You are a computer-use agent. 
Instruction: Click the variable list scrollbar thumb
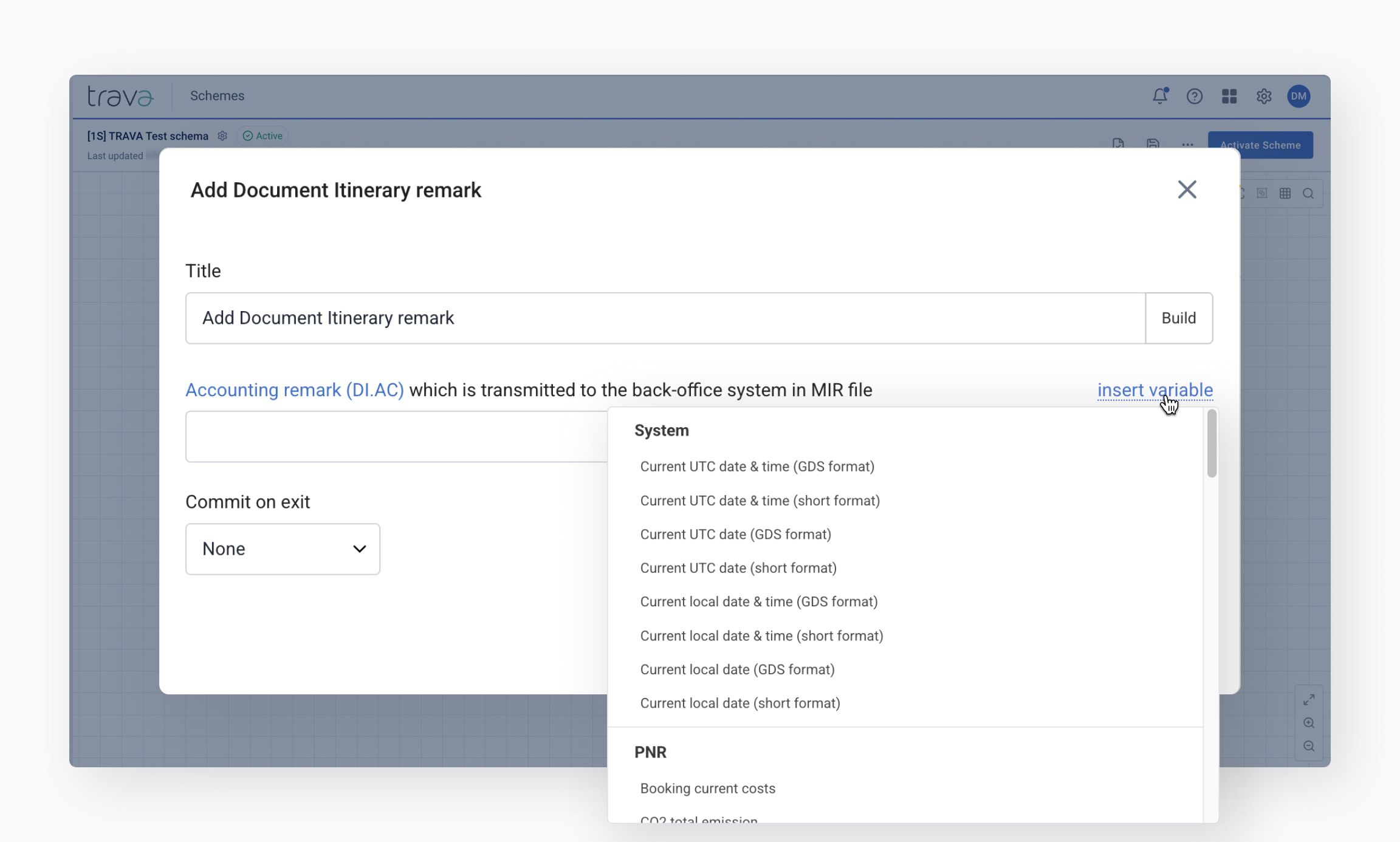pyautogui.click(x=1212, y=443)
